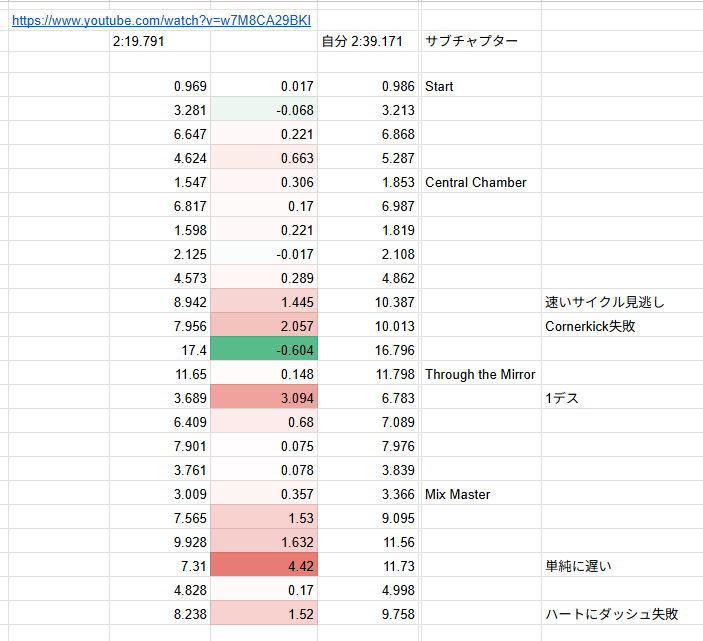Select the cell with 6.868
This screenshot has height=641, width=703.
tap(368, 134)
